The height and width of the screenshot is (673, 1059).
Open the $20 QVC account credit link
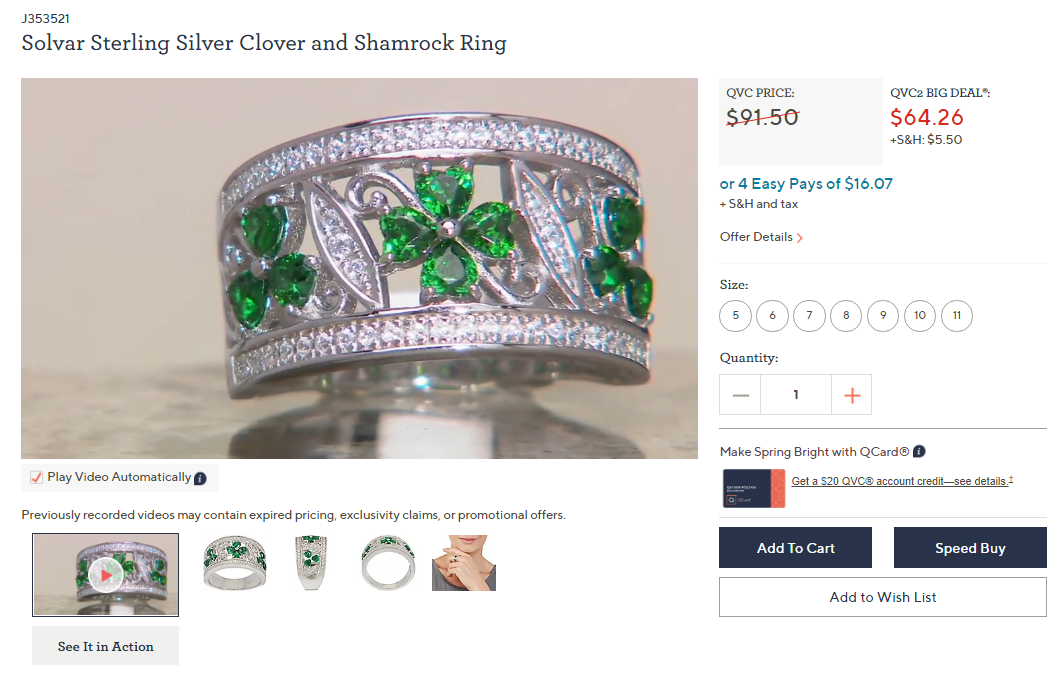[900, 481]
